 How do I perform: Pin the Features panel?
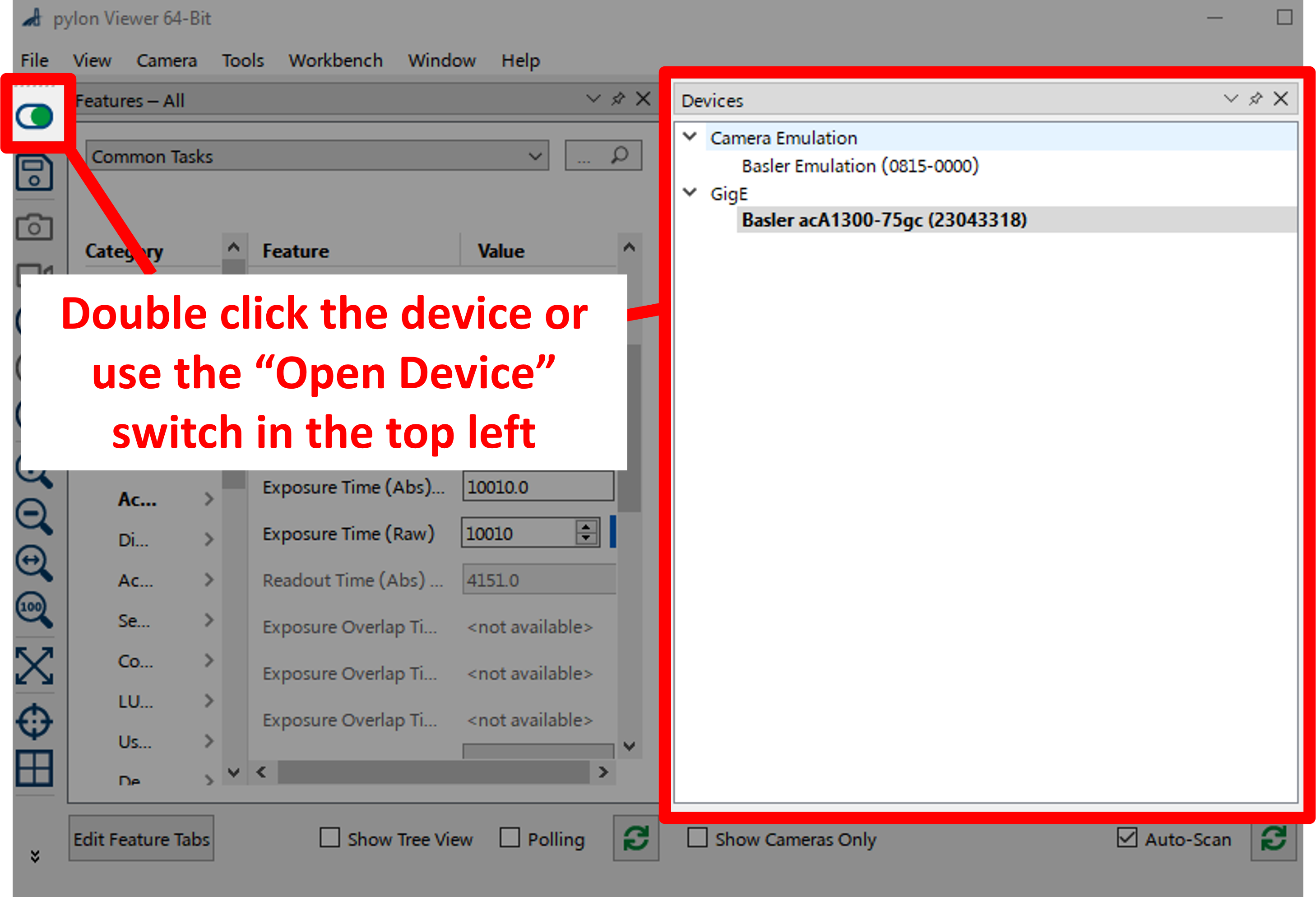(x=618, y=99)
